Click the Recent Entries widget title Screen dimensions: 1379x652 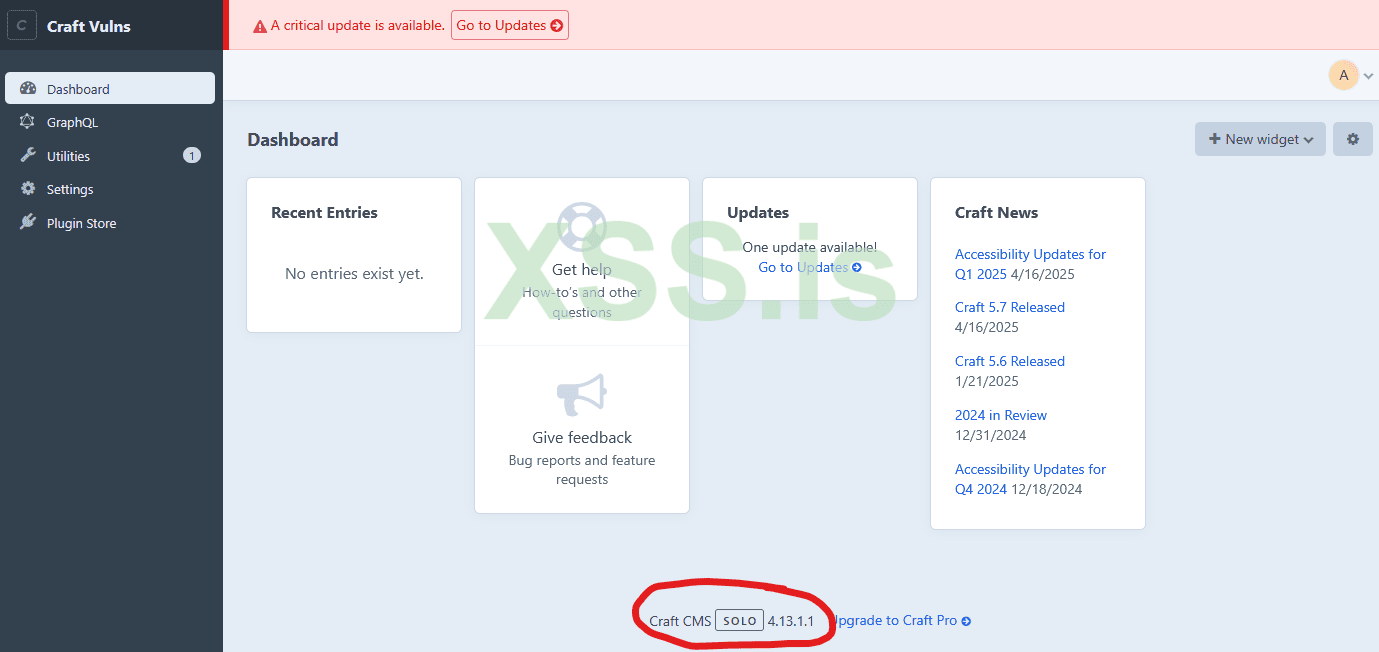tap(324, 212)
